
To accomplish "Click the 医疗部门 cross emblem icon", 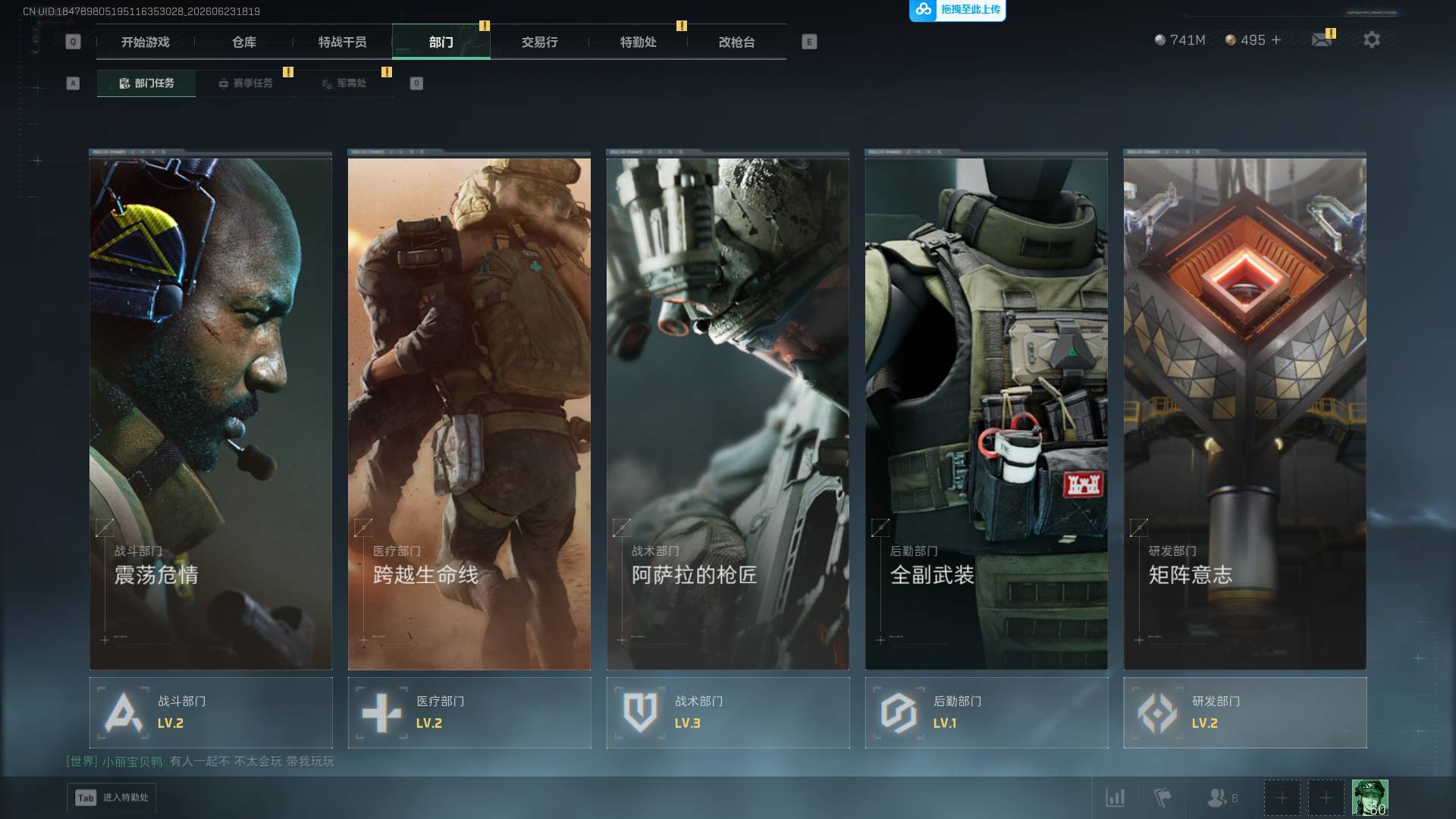I will [381, 713].
